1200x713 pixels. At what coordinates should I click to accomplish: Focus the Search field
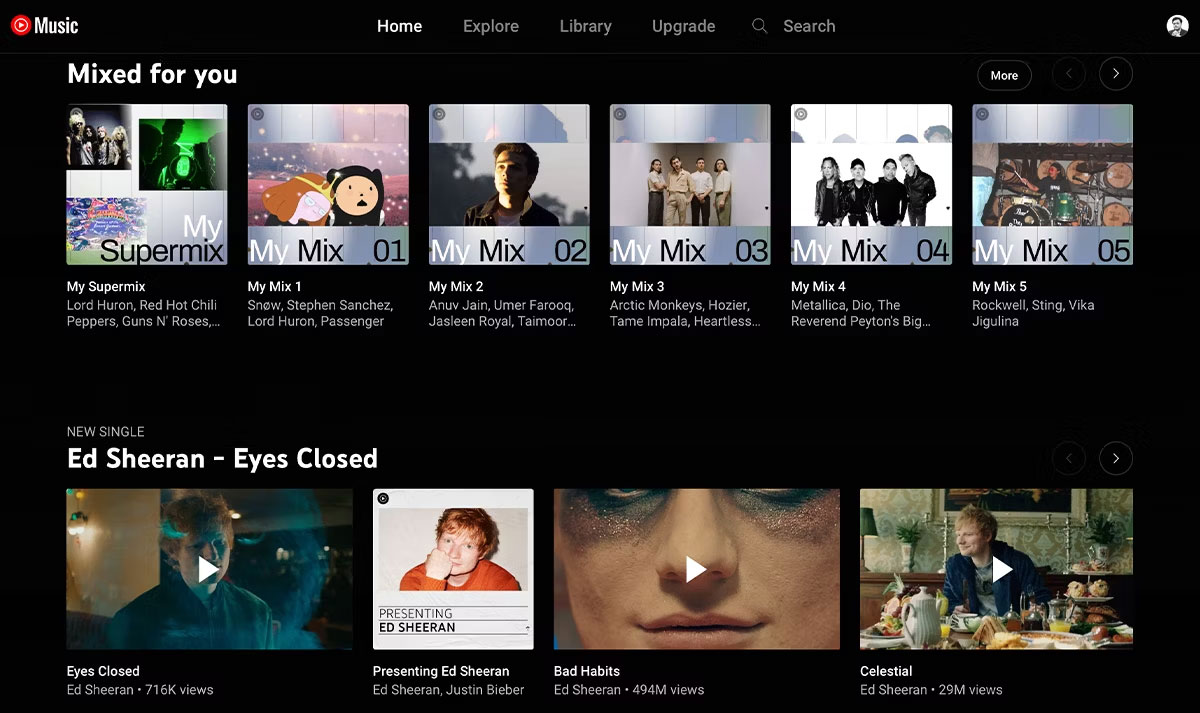[809, 26]
